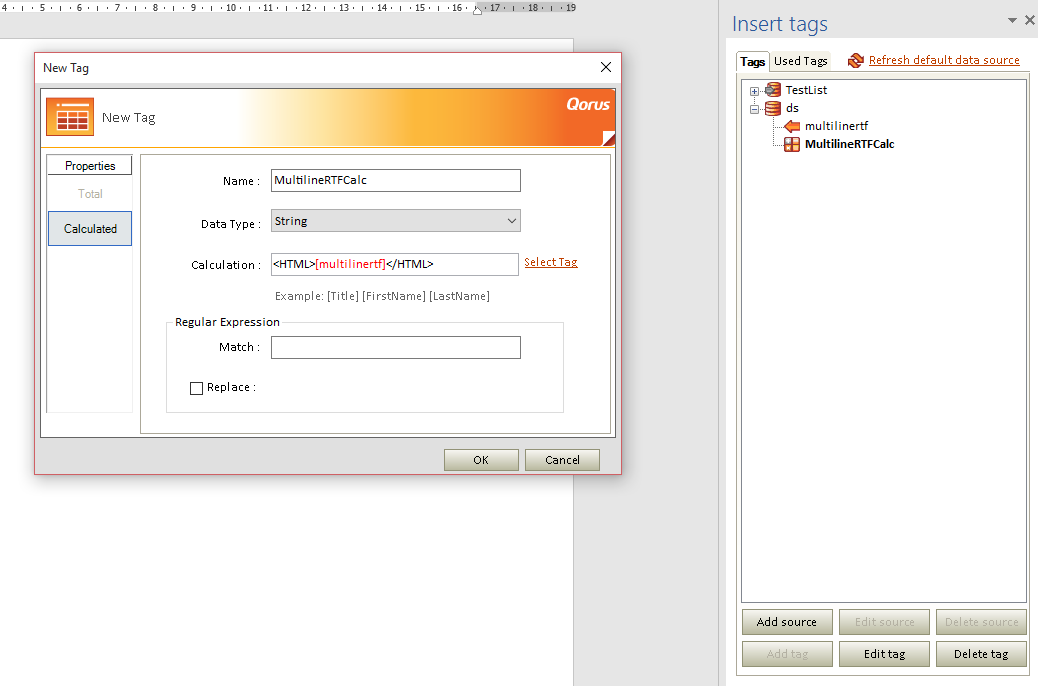Switch to the Used Tags tab

(x=800, y=61)
